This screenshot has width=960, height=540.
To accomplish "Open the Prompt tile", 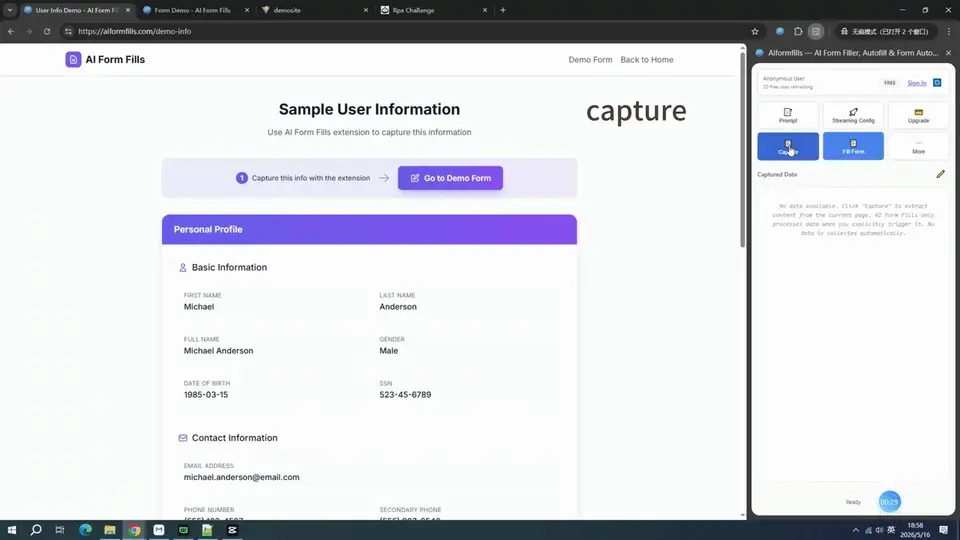I will 788,115.
